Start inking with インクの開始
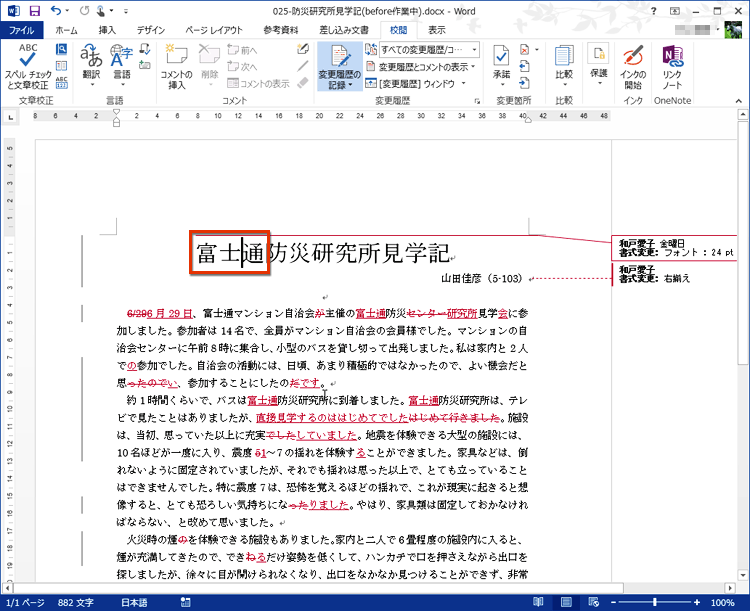Image resolution: width=750 pixels, height=611 pixels. coord(633,66)
